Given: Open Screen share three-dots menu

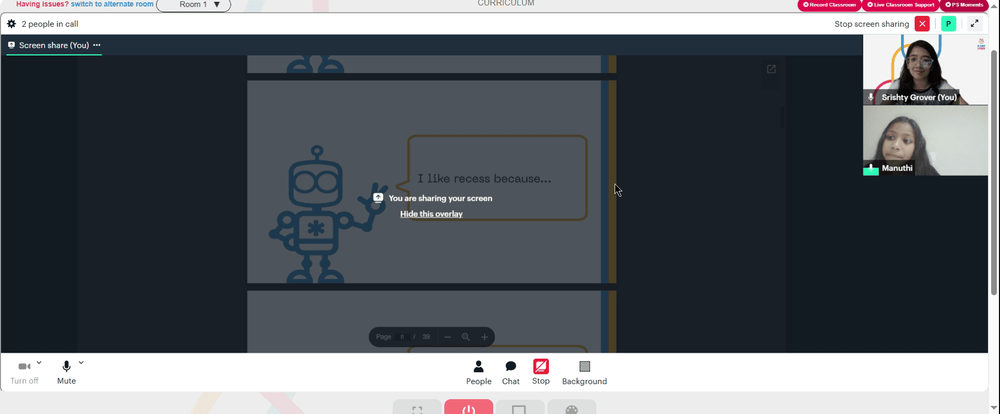Looking at the screenshot, I should coord(97,45).
